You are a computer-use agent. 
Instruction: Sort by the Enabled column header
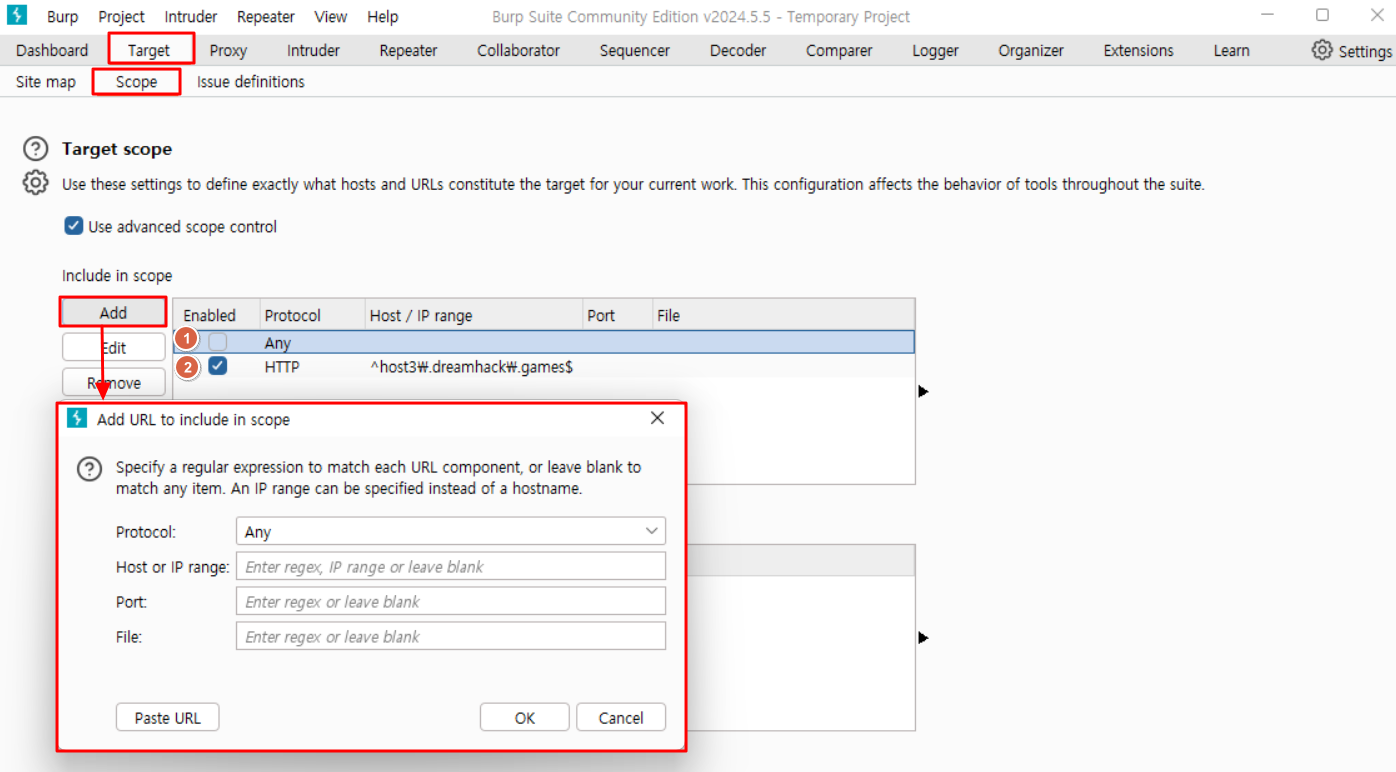pos(216,315)
